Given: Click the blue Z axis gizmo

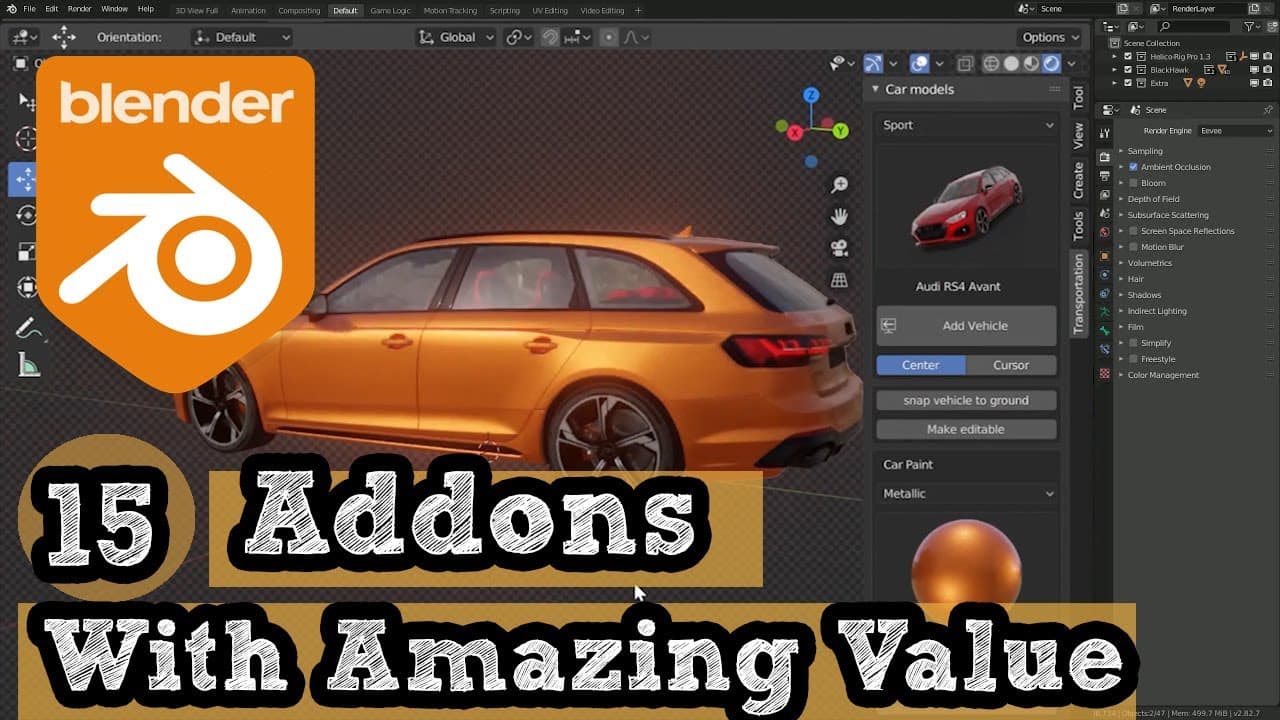Looking at the screenshot, I should click(x=812, y=95).
